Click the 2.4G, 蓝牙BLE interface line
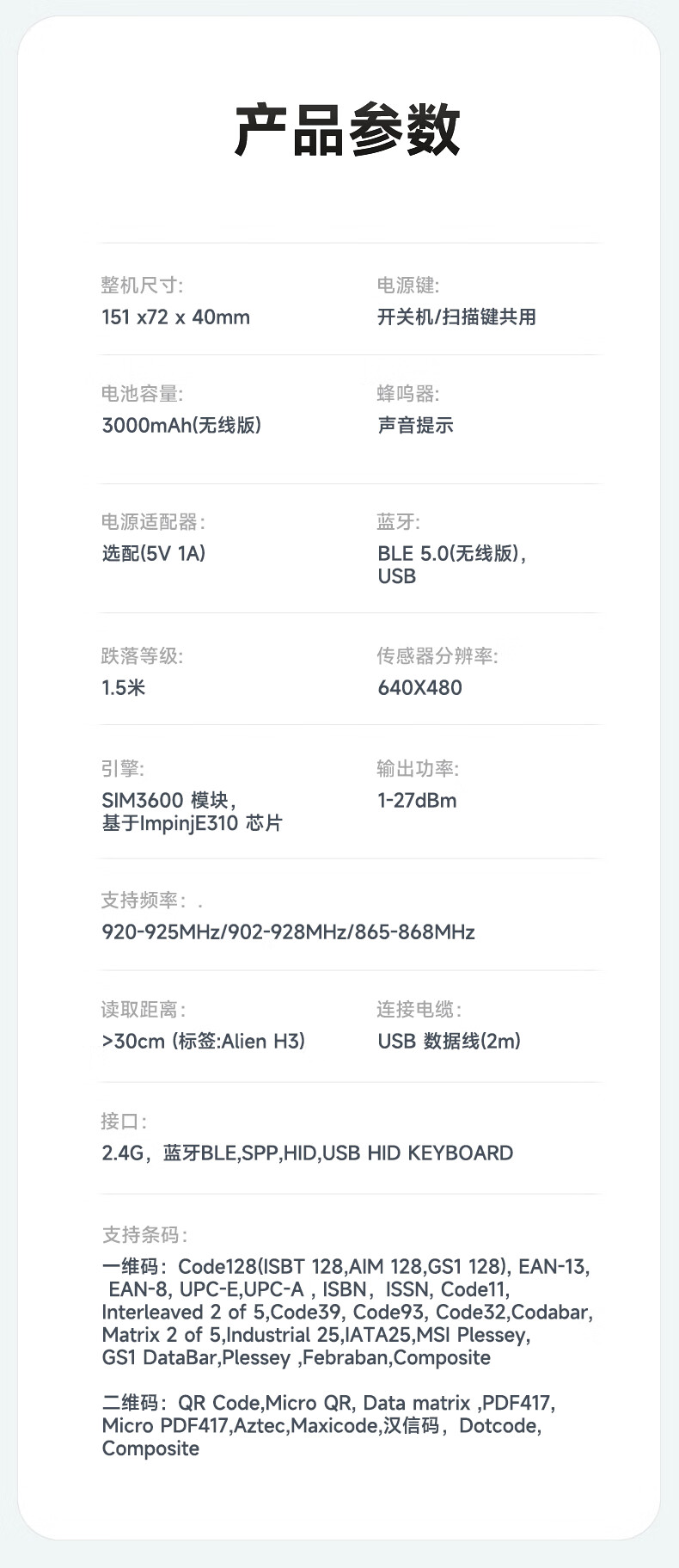The image size is (679, 1568). click(x=307, y=1153)
